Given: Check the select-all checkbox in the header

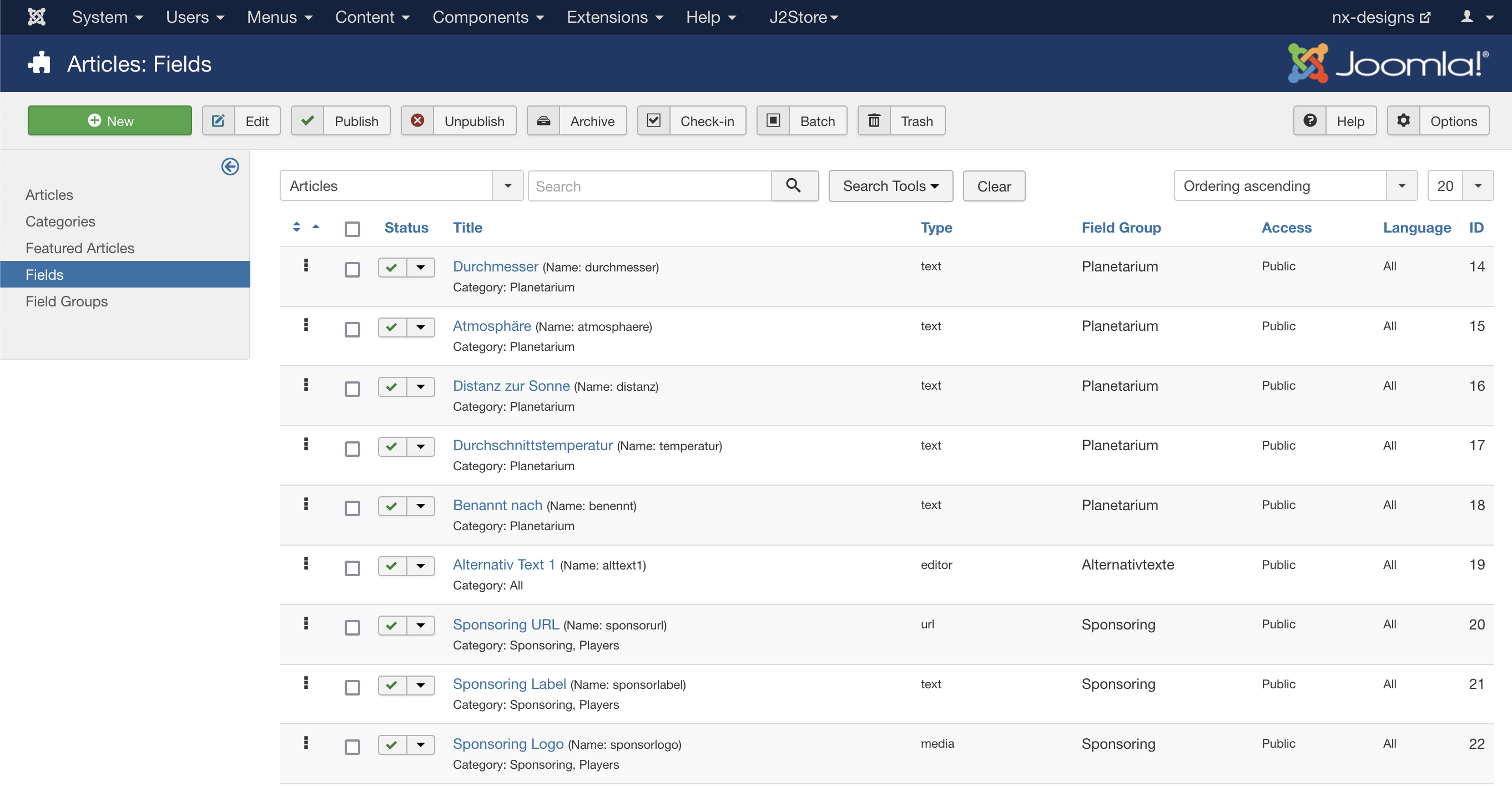Looking at the screenshot, I should click(352, 228).
